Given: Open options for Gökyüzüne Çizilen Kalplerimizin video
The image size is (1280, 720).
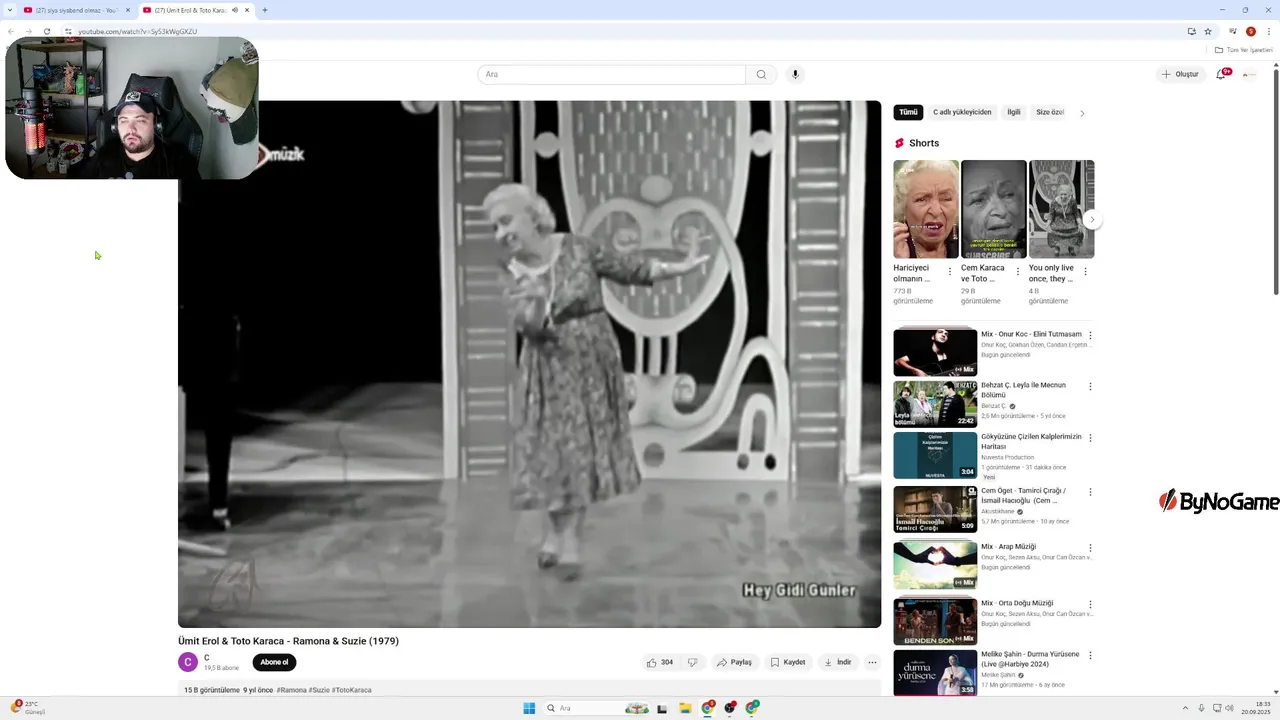Looking at the screenshot, I should [x=1090, y=438].
